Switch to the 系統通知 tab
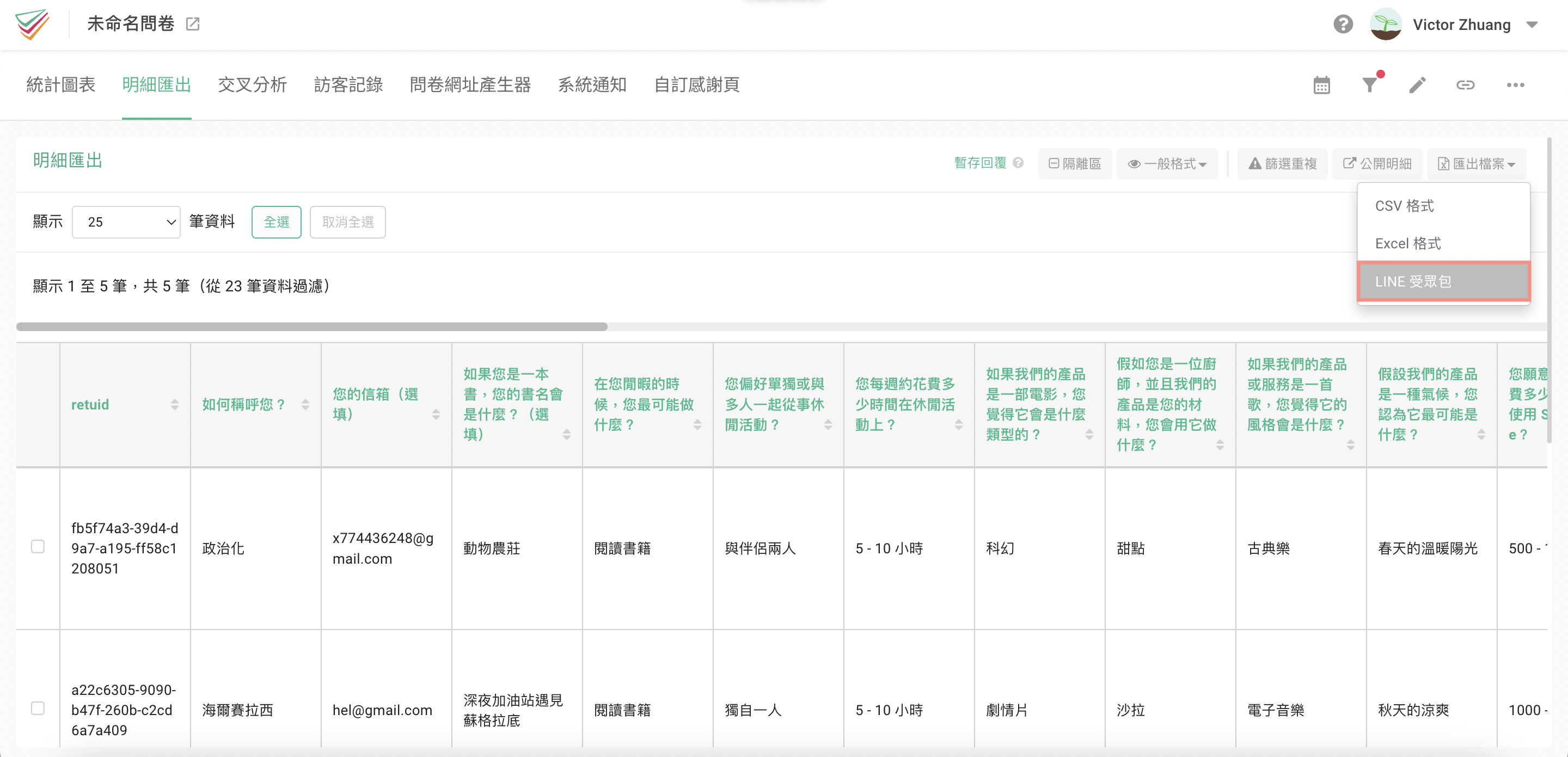The width and height of the screenshot is (1568, 757). (592, 84)
